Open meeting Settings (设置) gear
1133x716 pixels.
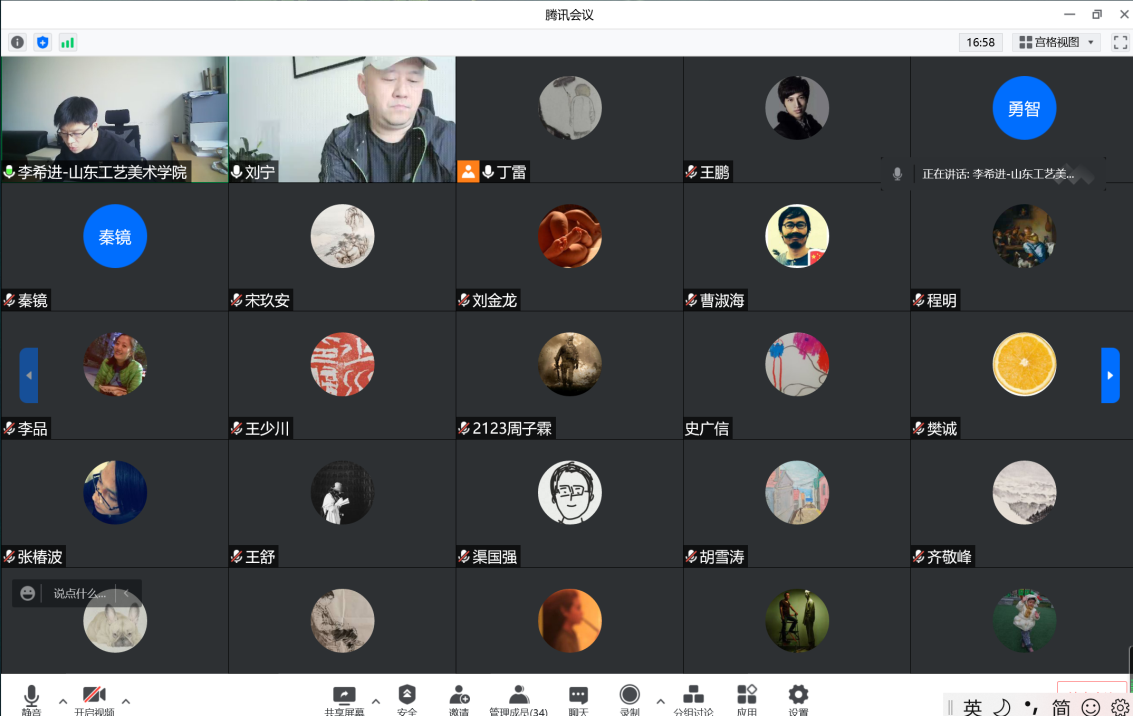click(x=797, y=697)
